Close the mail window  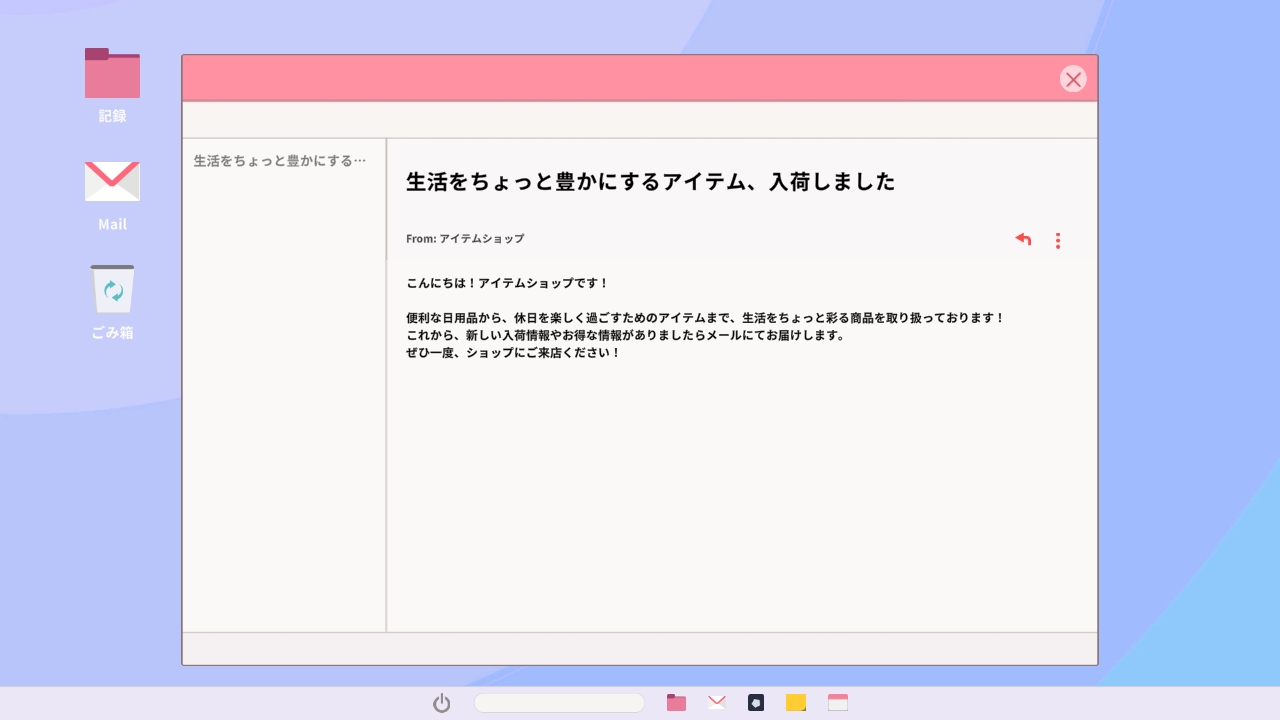(1073, 79)
